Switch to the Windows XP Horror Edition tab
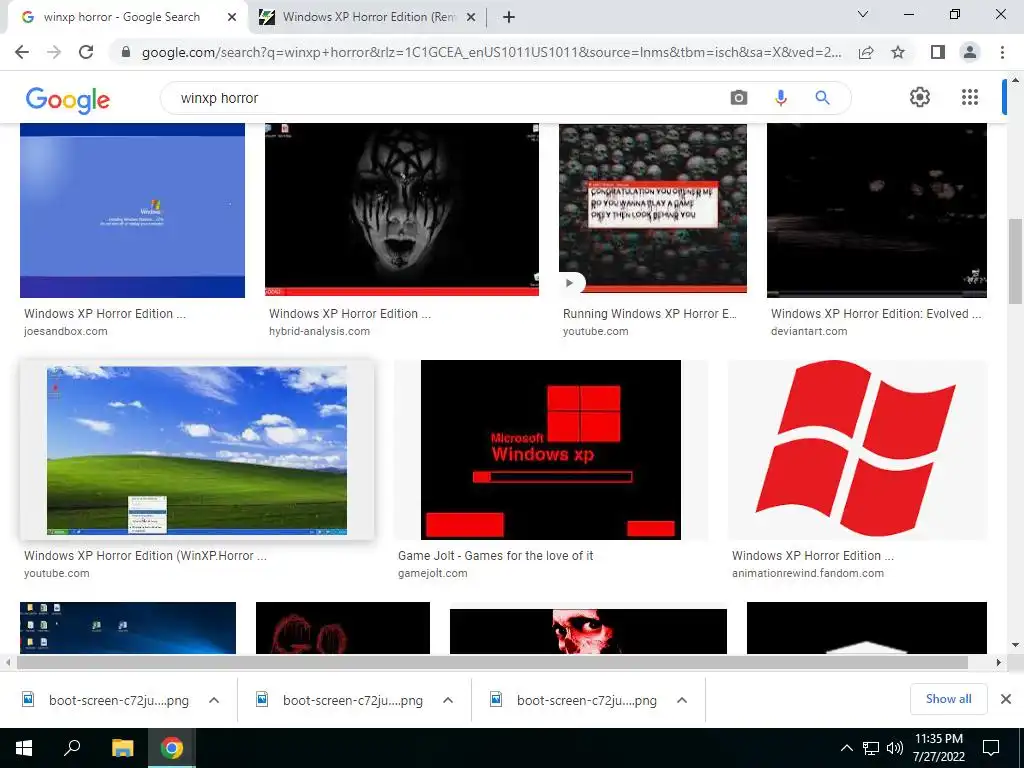 coord(368,17)
